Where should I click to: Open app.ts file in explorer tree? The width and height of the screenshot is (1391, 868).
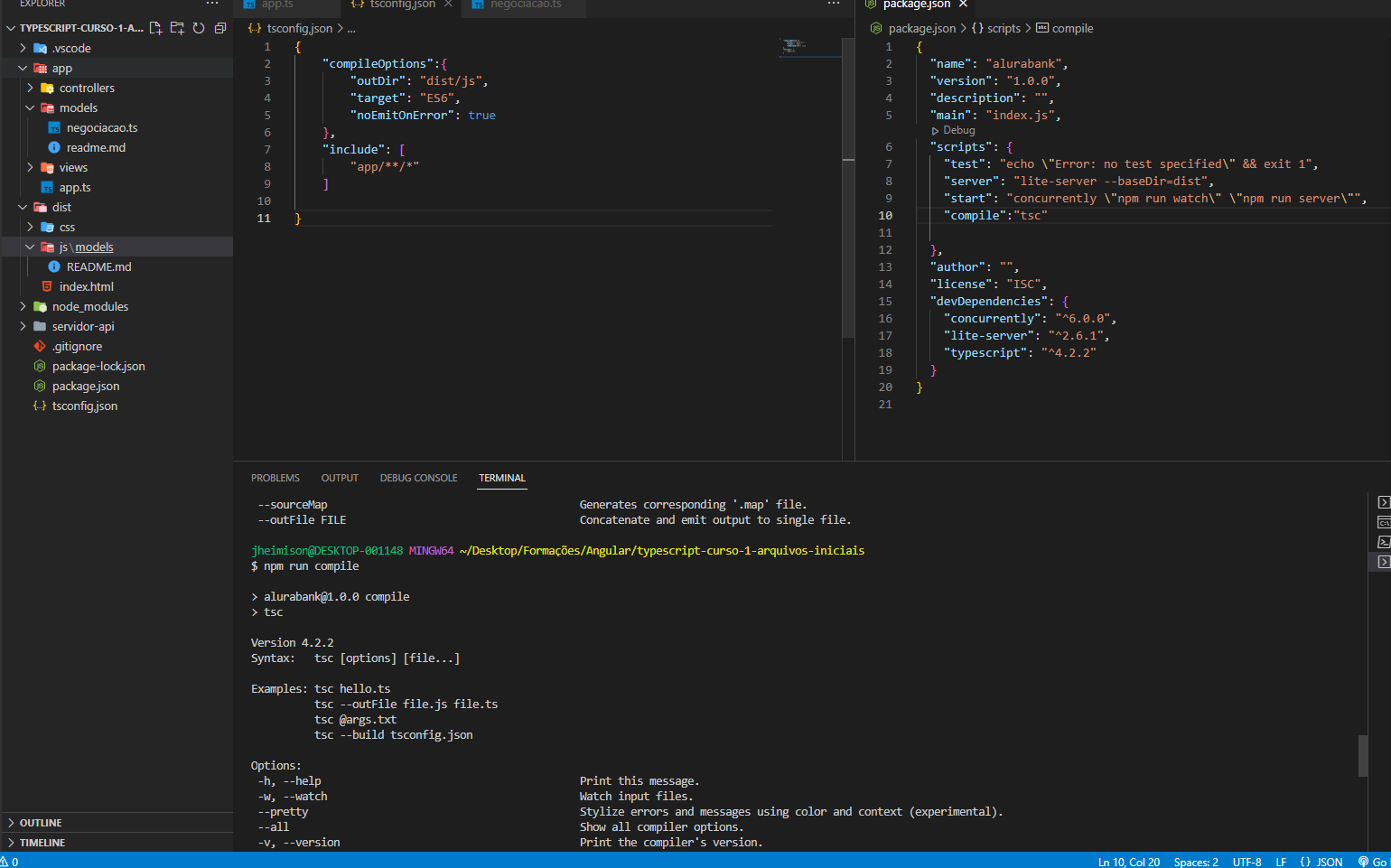pos(75,188)
